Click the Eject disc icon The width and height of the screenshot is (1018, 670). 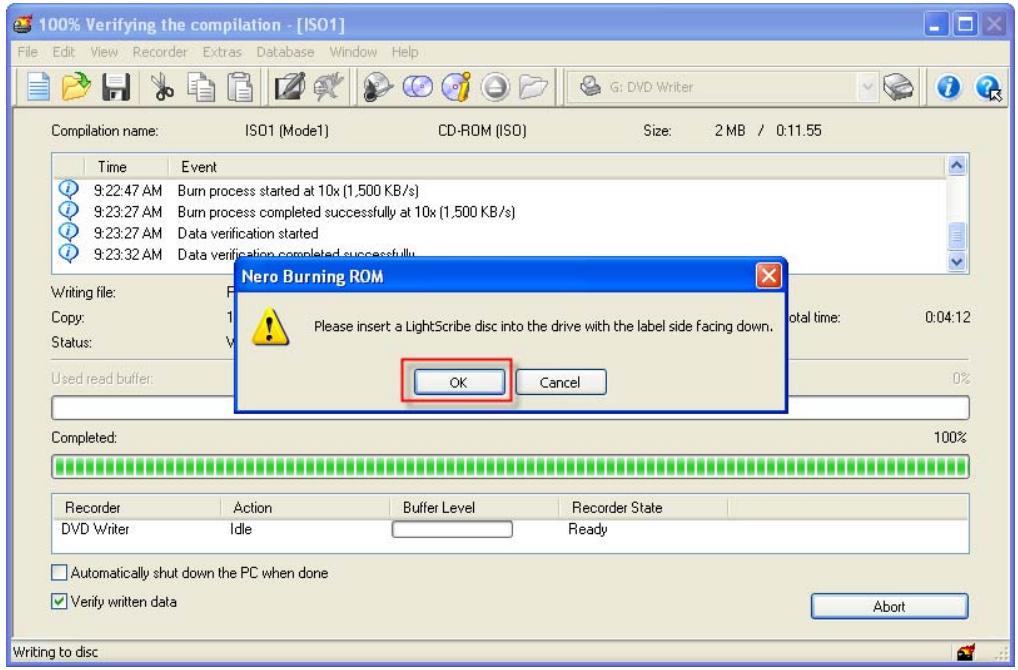click(x=495, y=86)
